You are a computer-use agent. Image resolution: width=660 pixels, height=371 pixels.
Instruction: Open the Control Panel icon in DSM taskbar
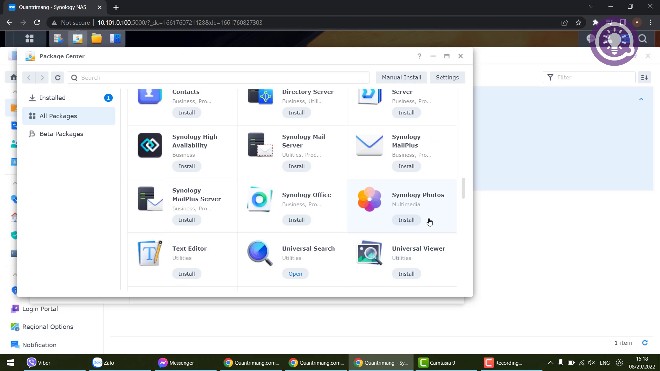click(x=115, y=39)
